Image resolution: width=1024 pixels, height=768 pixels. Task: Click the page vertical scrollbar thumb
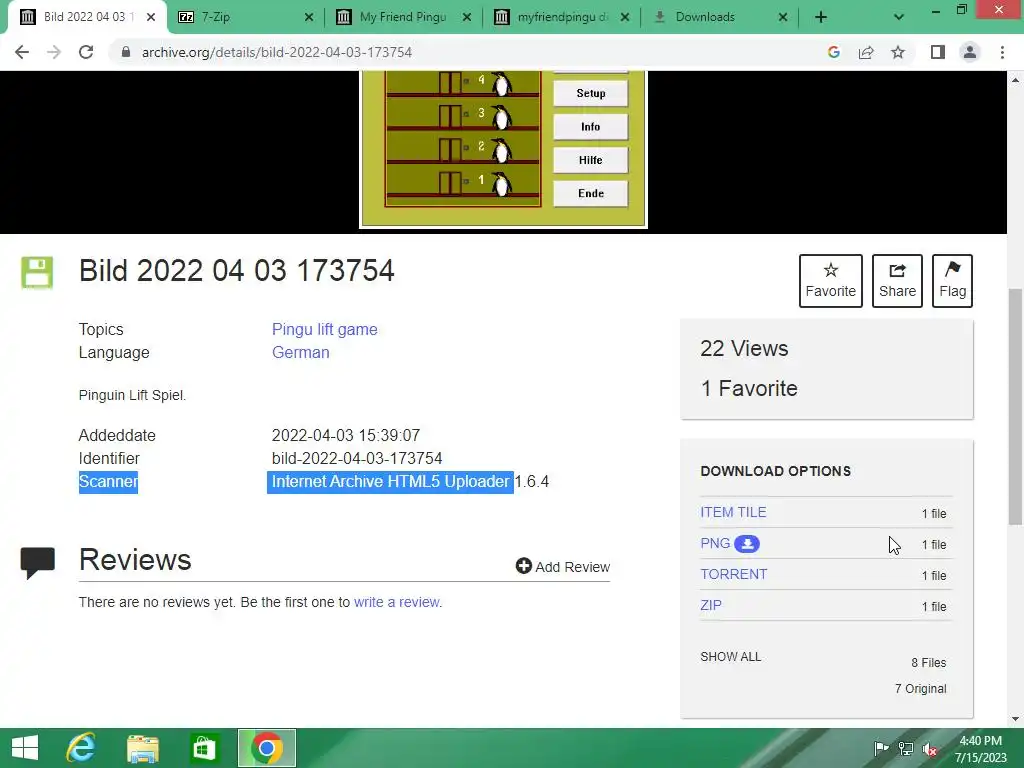point(1015,406)
